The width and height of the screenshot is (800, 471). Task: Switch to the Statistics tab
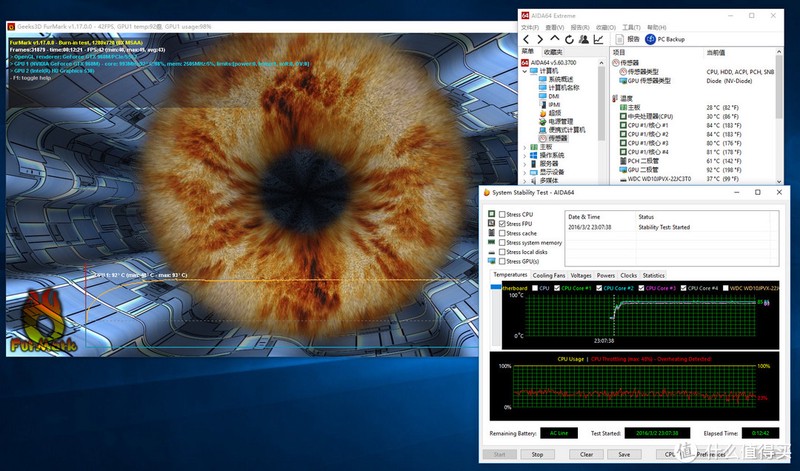pos(654,275)
